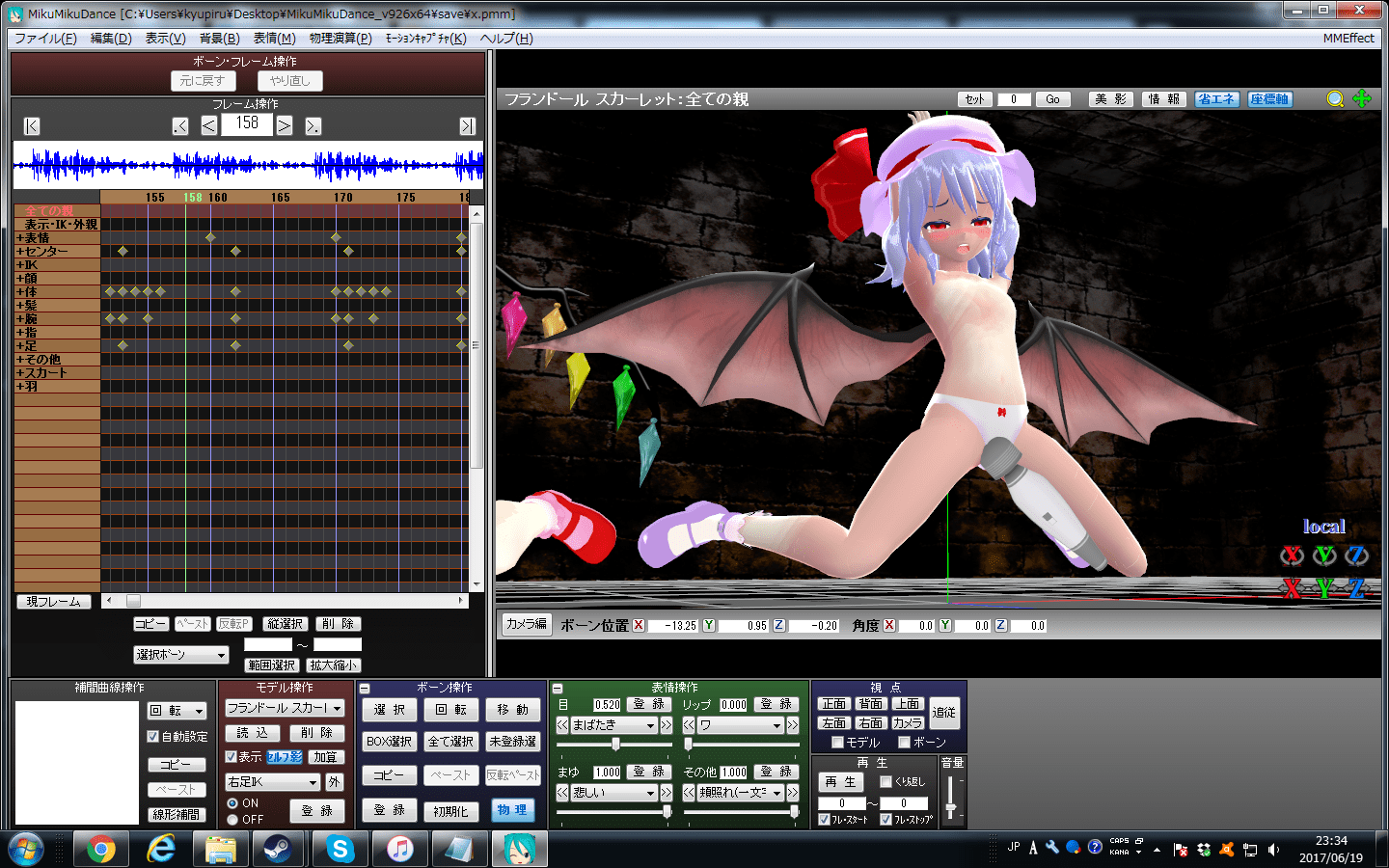Screen dimensions: 1389x868
Task: Click the timeline horizontal scrollbar
Action: [x=285, y=601]
